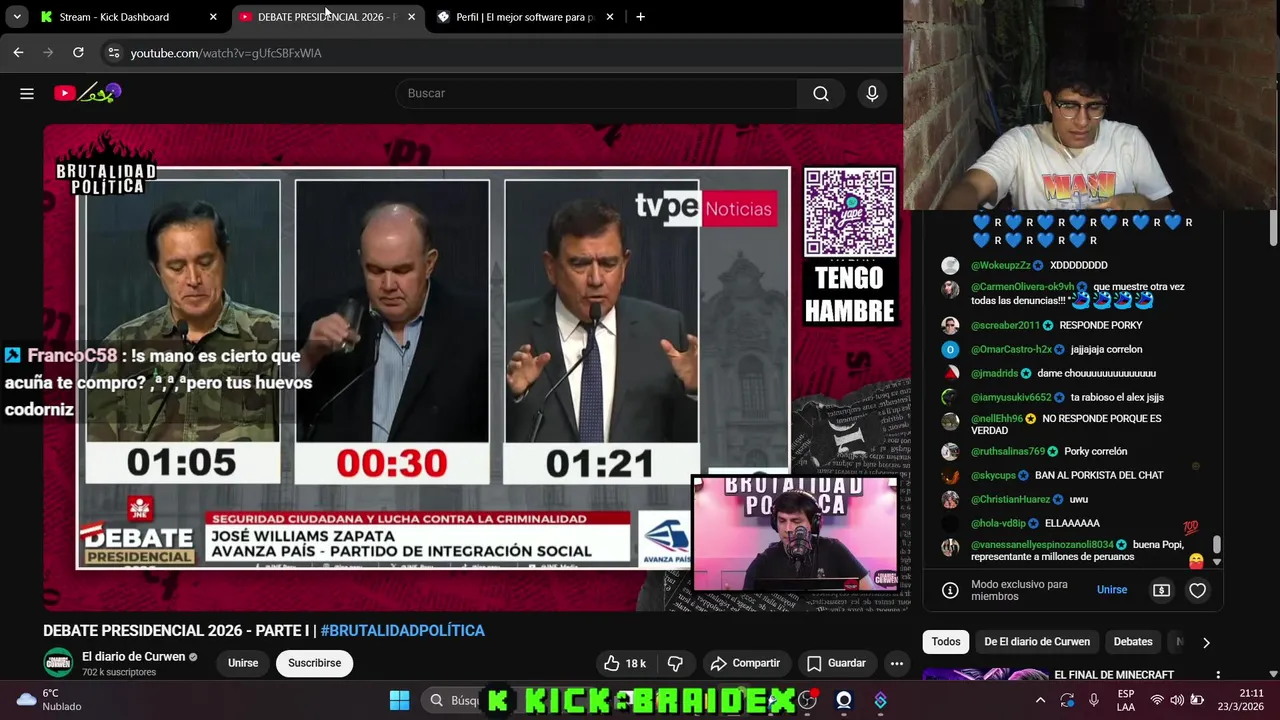This screenshot has height=720, width=1280.
Task: Click @skycups chat username
Action: (993, 475)
